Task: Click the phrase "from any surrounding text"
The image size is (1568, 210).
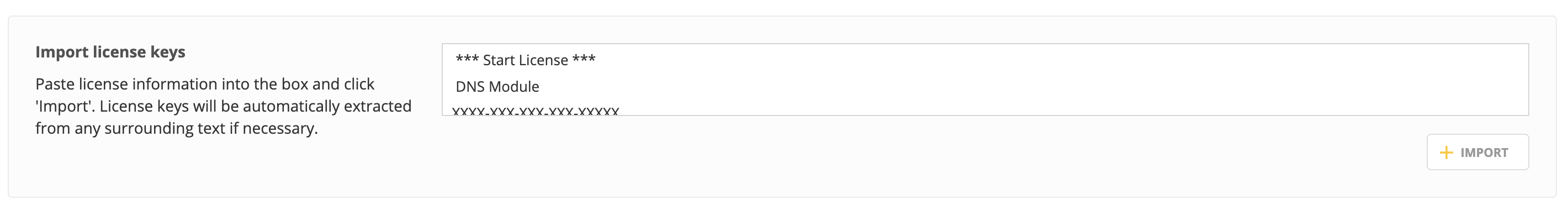Action: click(x=130, y=129)
